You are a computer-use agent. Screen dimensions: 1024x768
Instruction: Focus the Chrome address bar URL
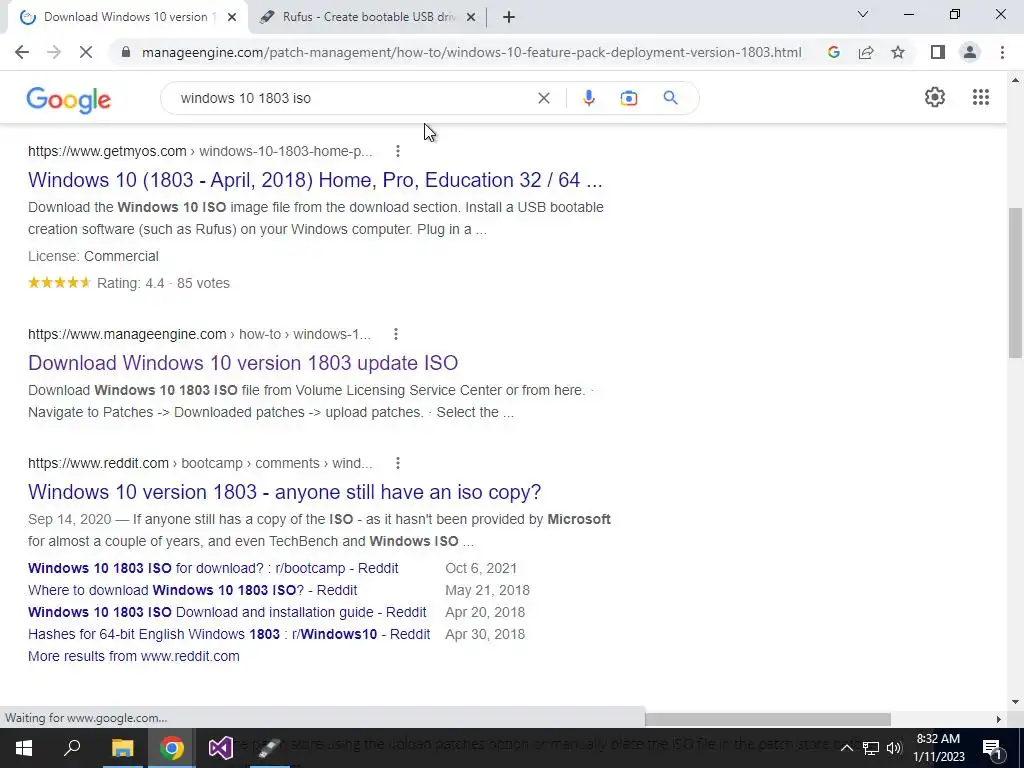coord(472,52)
